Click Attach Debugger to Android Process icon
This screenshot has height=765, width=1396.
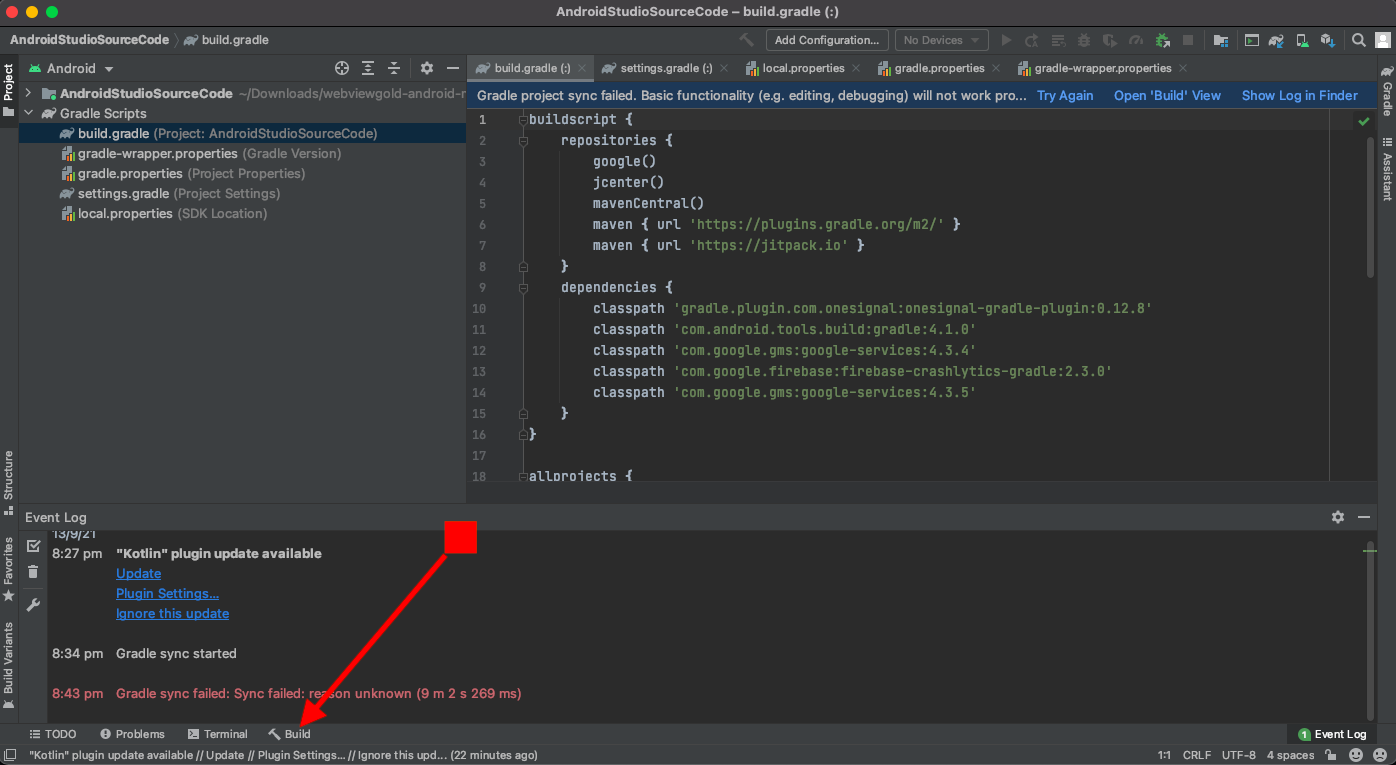(x=1162, y=40)
